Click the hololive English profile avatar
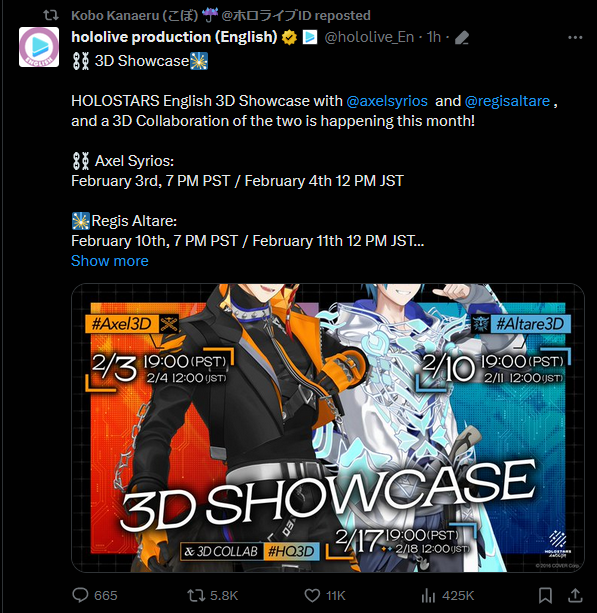This screenshot has width=597, height=613. [x=39, y=47]
